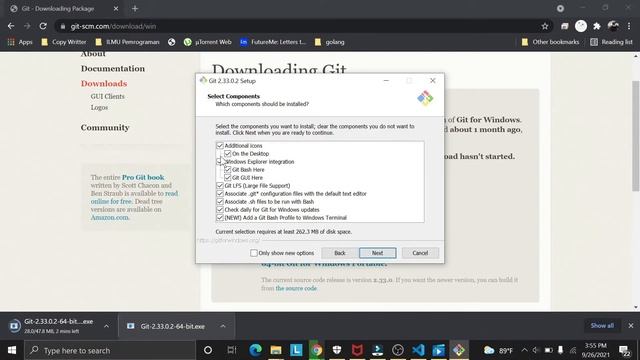
Task: Open Task View on taskbar
Action: click(231, 350)
